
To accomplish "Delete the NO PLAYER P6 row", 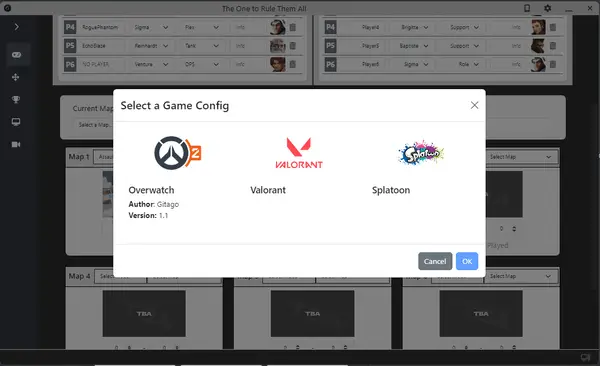I will click(x=293, y=64).
